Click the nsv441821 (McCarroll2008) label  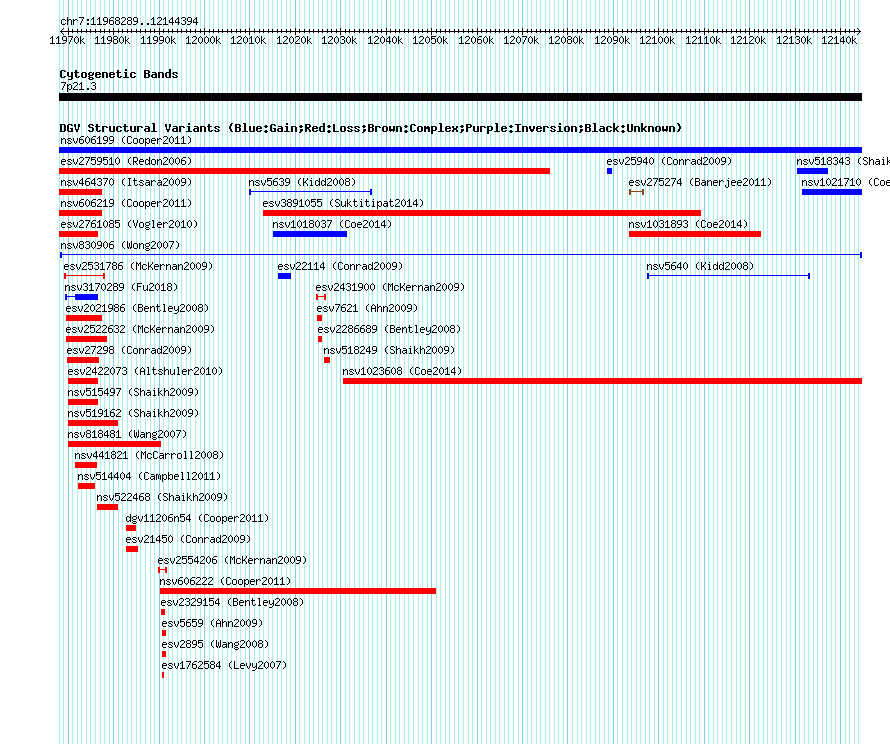pyautogui.click(x=149, y=455)
